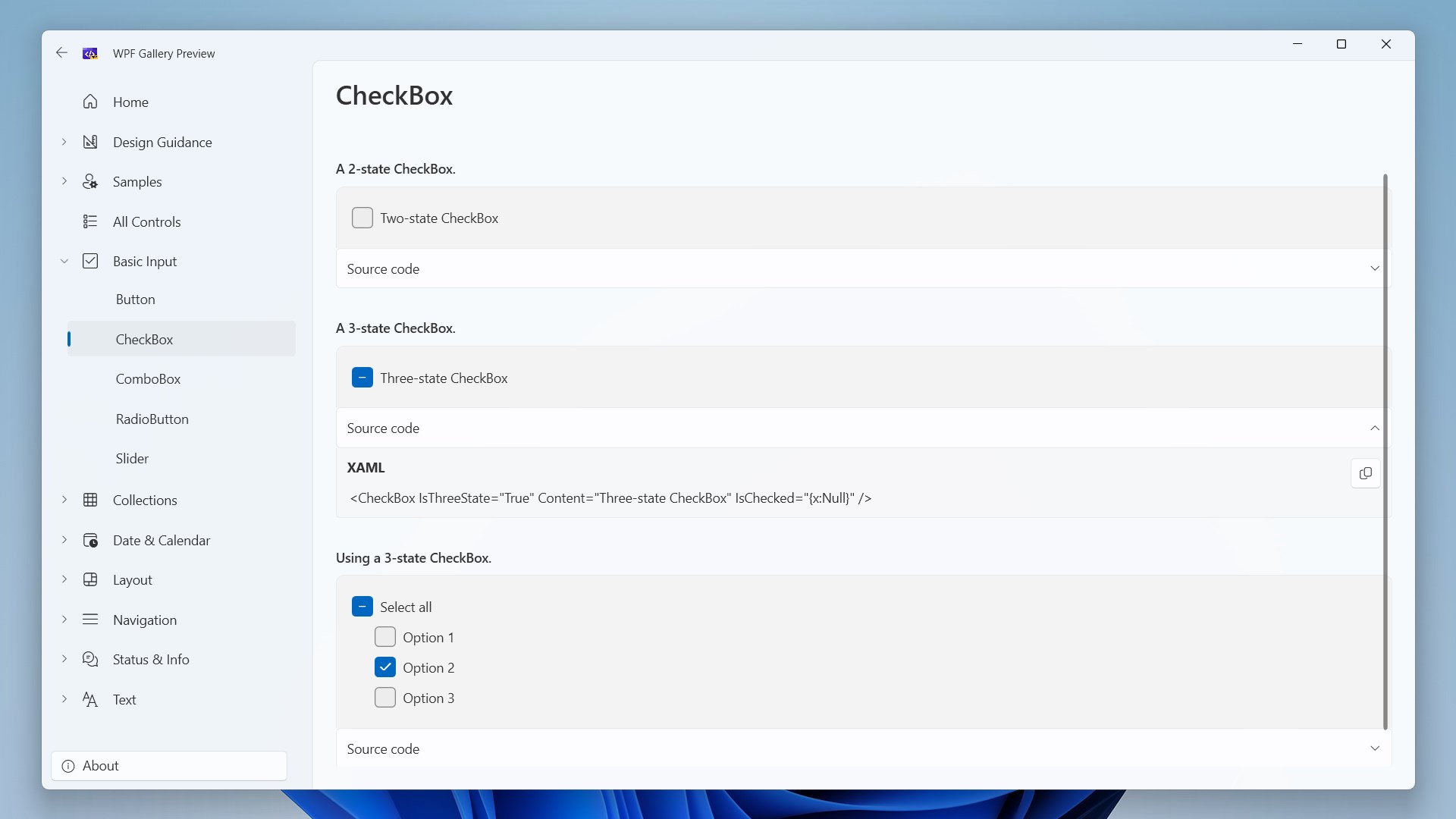Toggle the Three-state CheckBox
Viewport: 1456px width, 819px height.
pos(362,378)
